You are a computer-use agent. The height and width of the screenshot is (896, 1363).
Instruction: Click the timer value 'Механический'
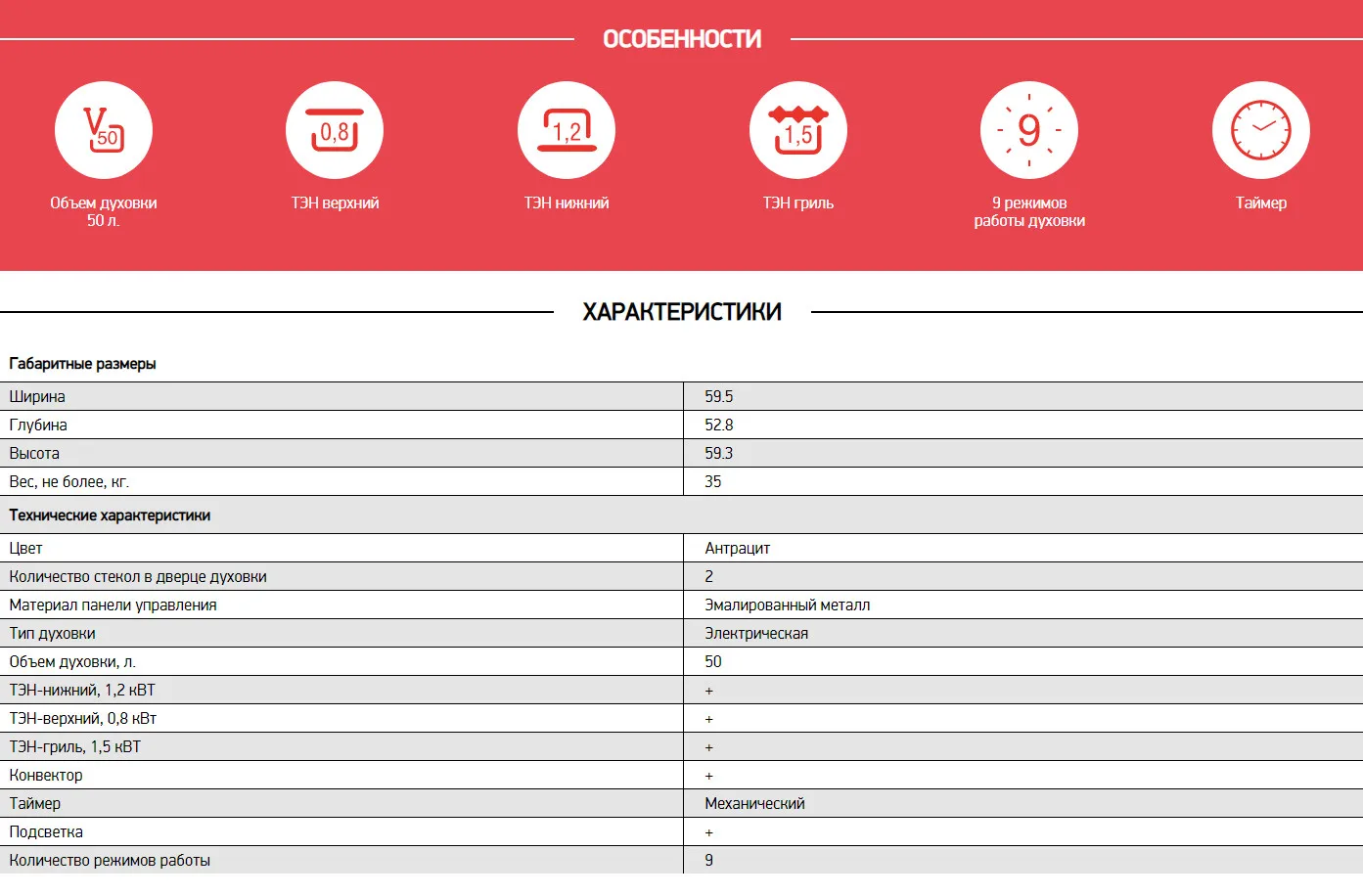[x=755, y=803]
